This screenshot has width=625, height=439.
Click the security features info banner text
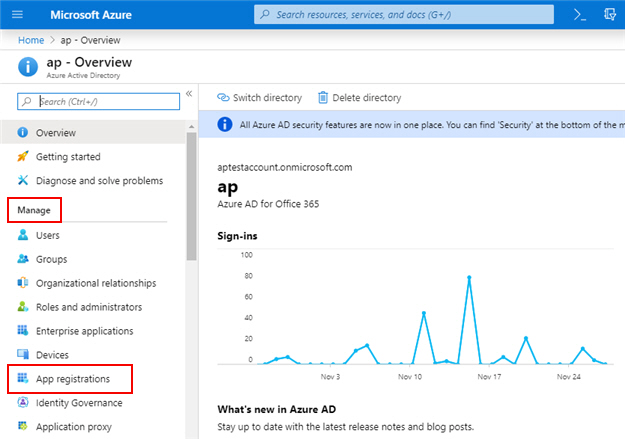coord(432,125)
